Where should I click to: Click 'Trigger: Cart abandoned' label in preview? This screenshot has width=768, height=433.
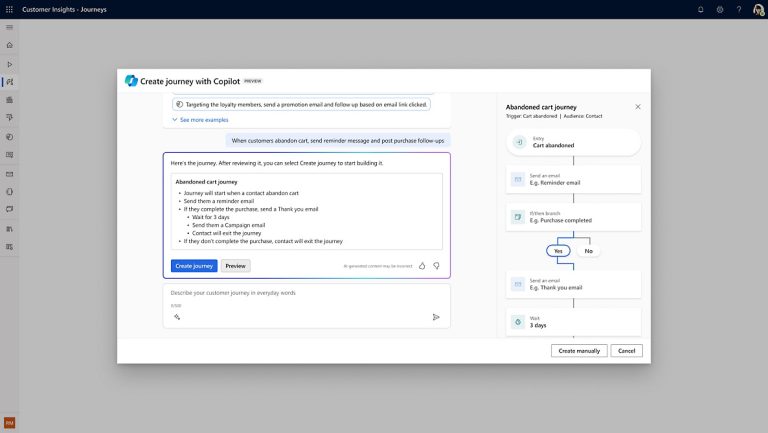tap(531, 116)
